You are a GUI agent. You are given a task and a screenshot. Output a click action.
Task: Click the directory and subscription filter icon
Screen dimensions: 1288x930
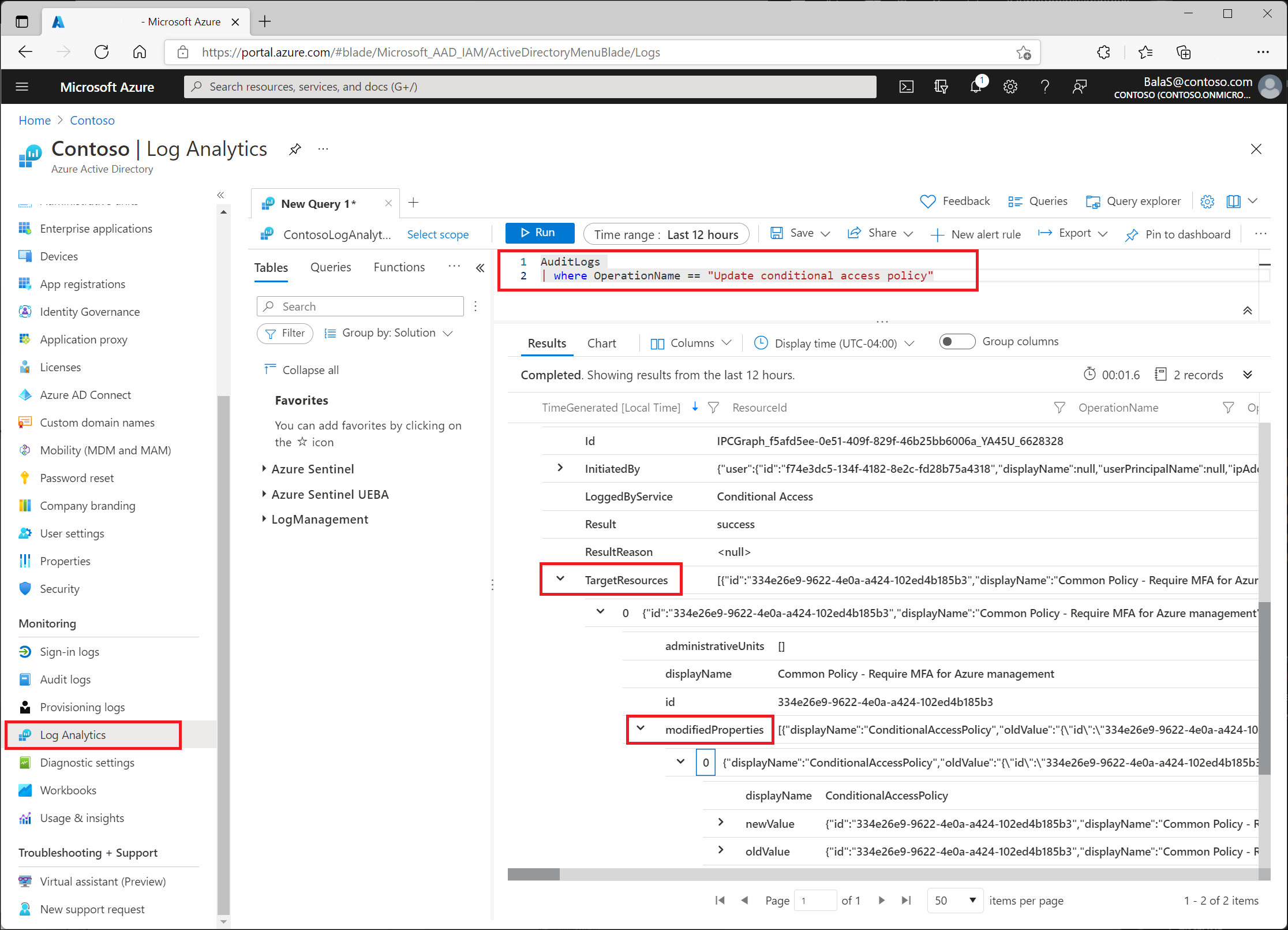tap(941, 87)
